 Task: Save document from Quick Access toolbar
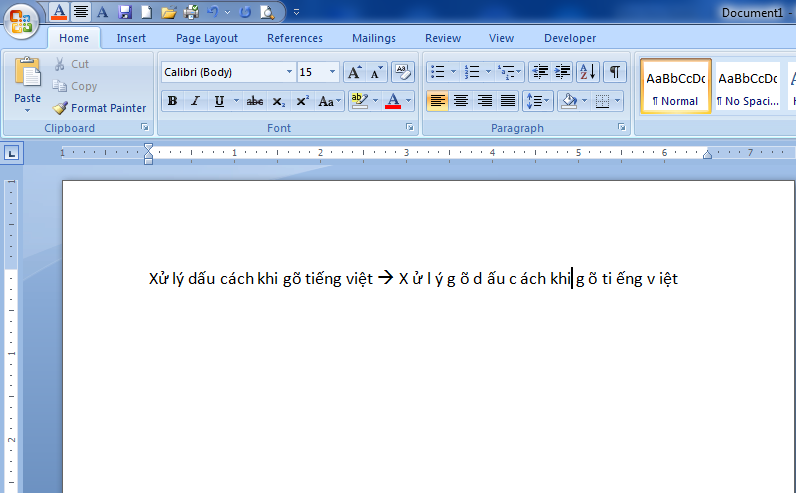point(125,12)
